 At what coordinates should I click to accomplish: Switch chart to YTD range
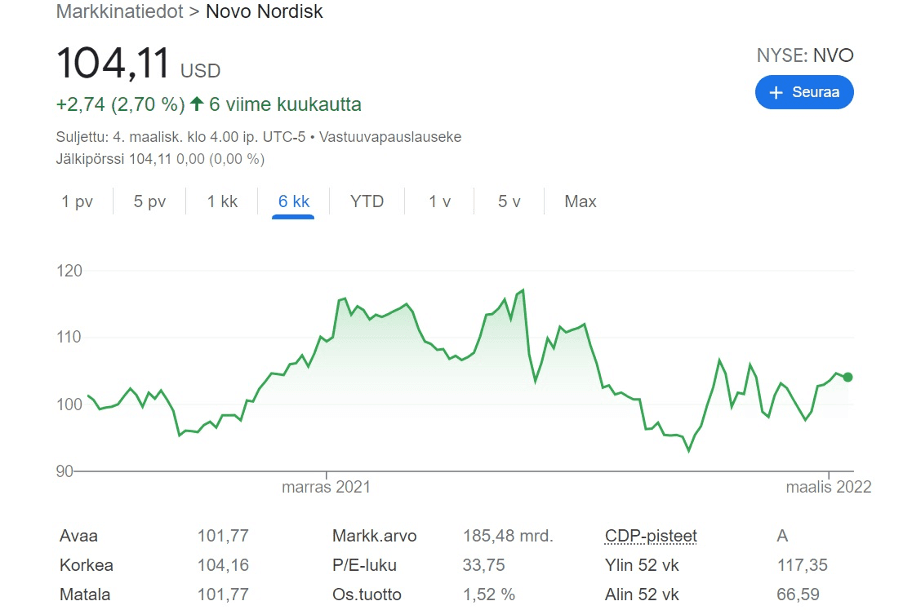click(367, 201)
